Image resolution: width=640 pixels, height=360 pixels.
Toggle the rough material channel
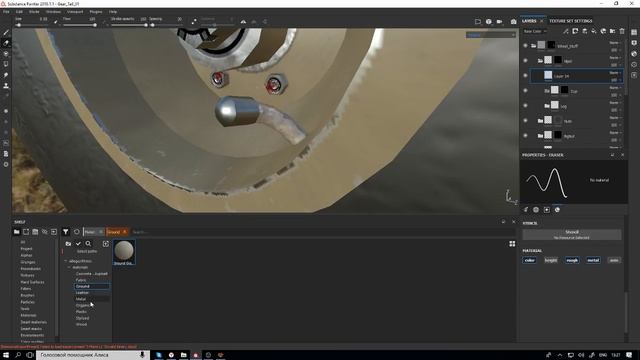click(x=572, y=260)
